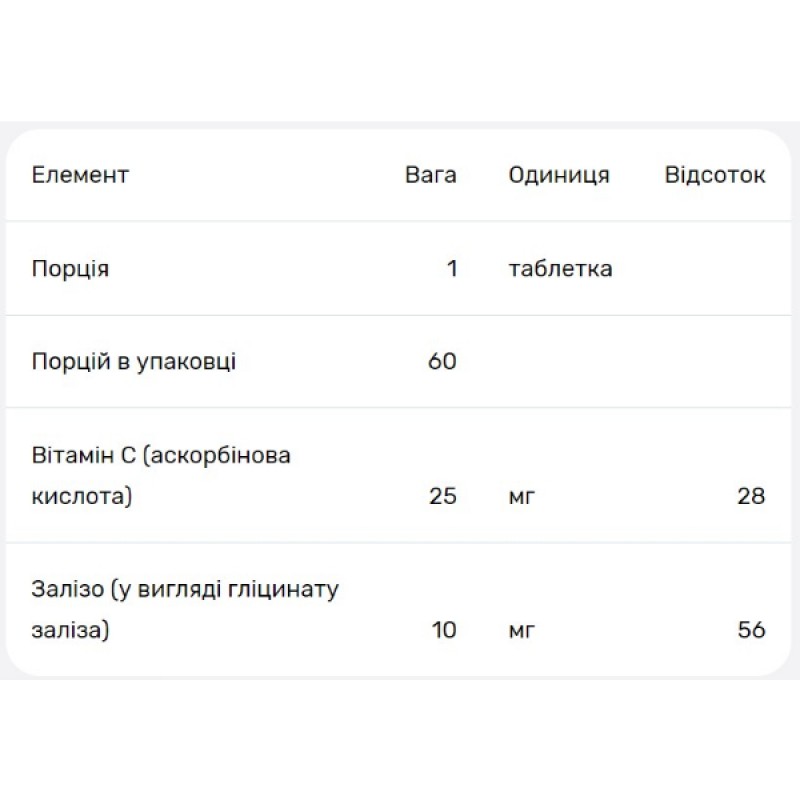Click the Вага column header

pos(431,175)
